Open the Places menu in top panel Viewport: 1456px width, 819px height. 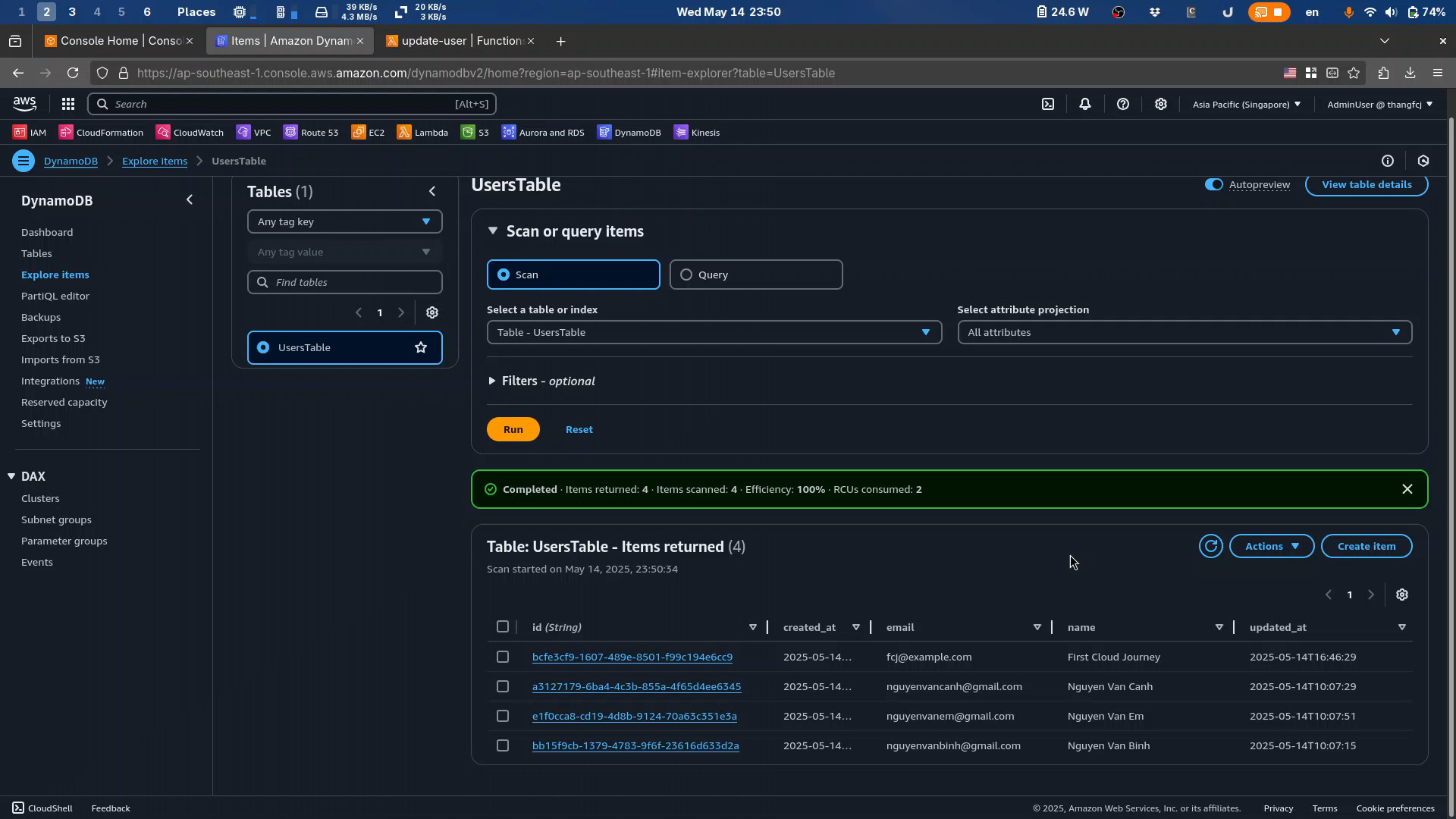tap(196, 12)
